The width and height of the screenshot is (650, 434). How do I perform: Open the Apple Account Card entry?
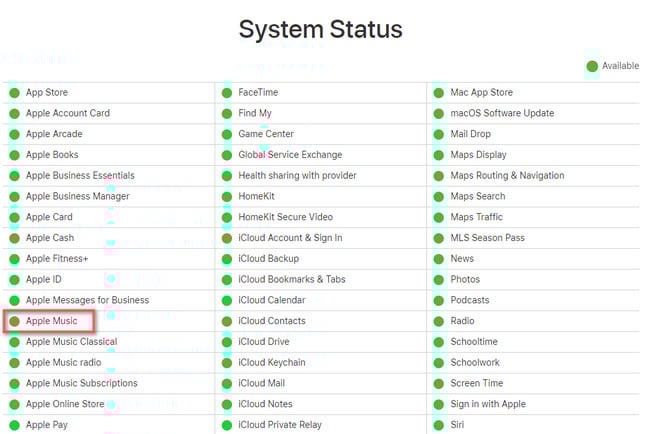pyautogui.click(x=68, y=113)
